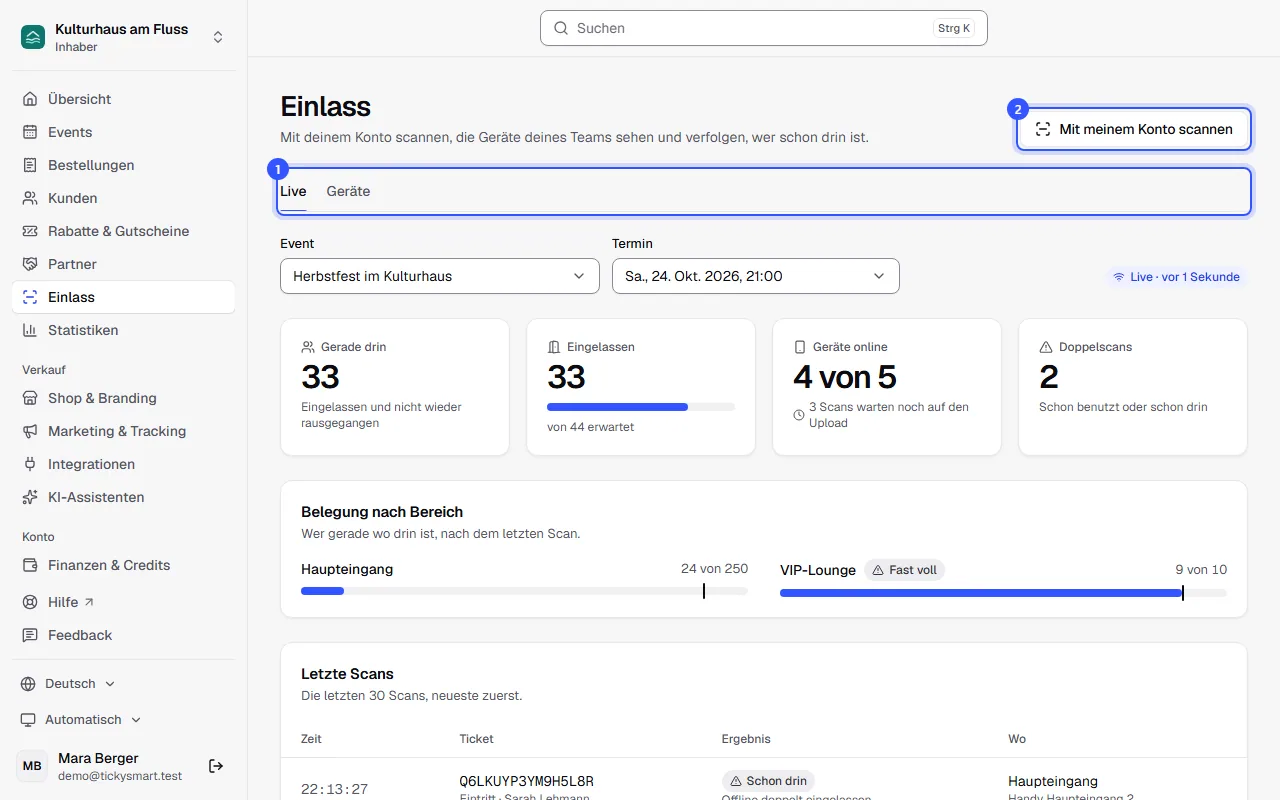Click the Kulturhaus am Fluss logo icon
This screenshot has height=800, width=1280.
33,37
